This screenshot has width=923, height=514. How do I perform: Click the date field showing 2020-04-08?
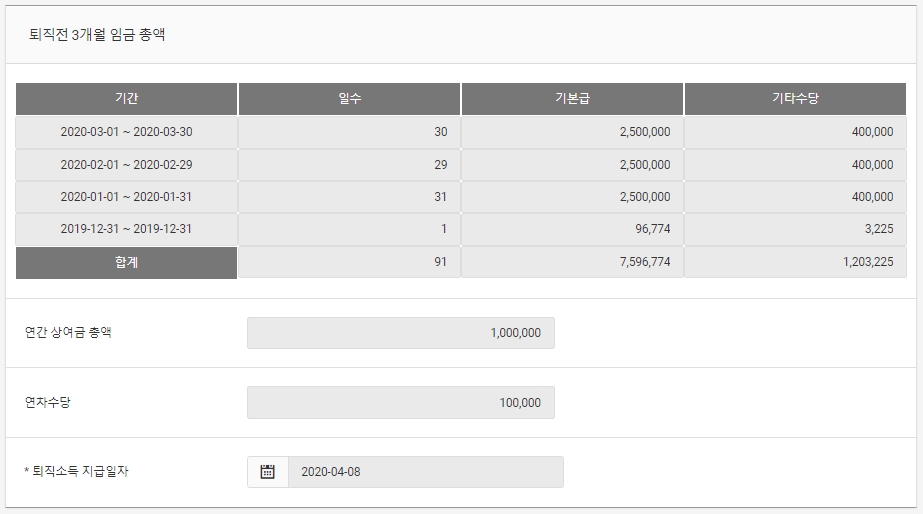tap(426, 472)
